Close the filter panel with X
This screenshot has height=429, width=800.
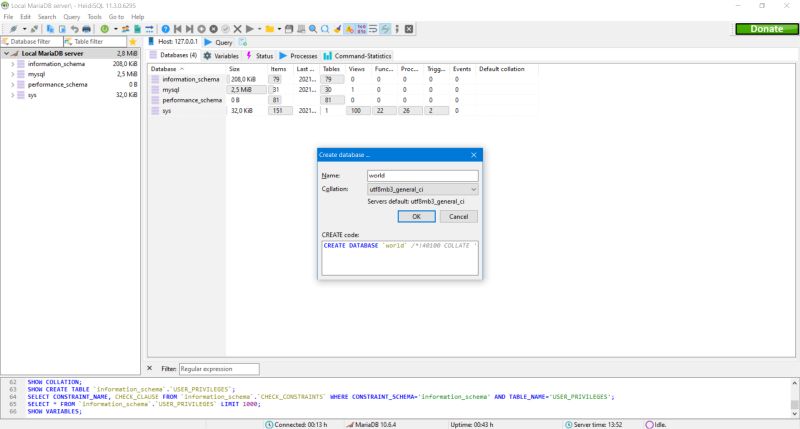(x=149, y=368)
